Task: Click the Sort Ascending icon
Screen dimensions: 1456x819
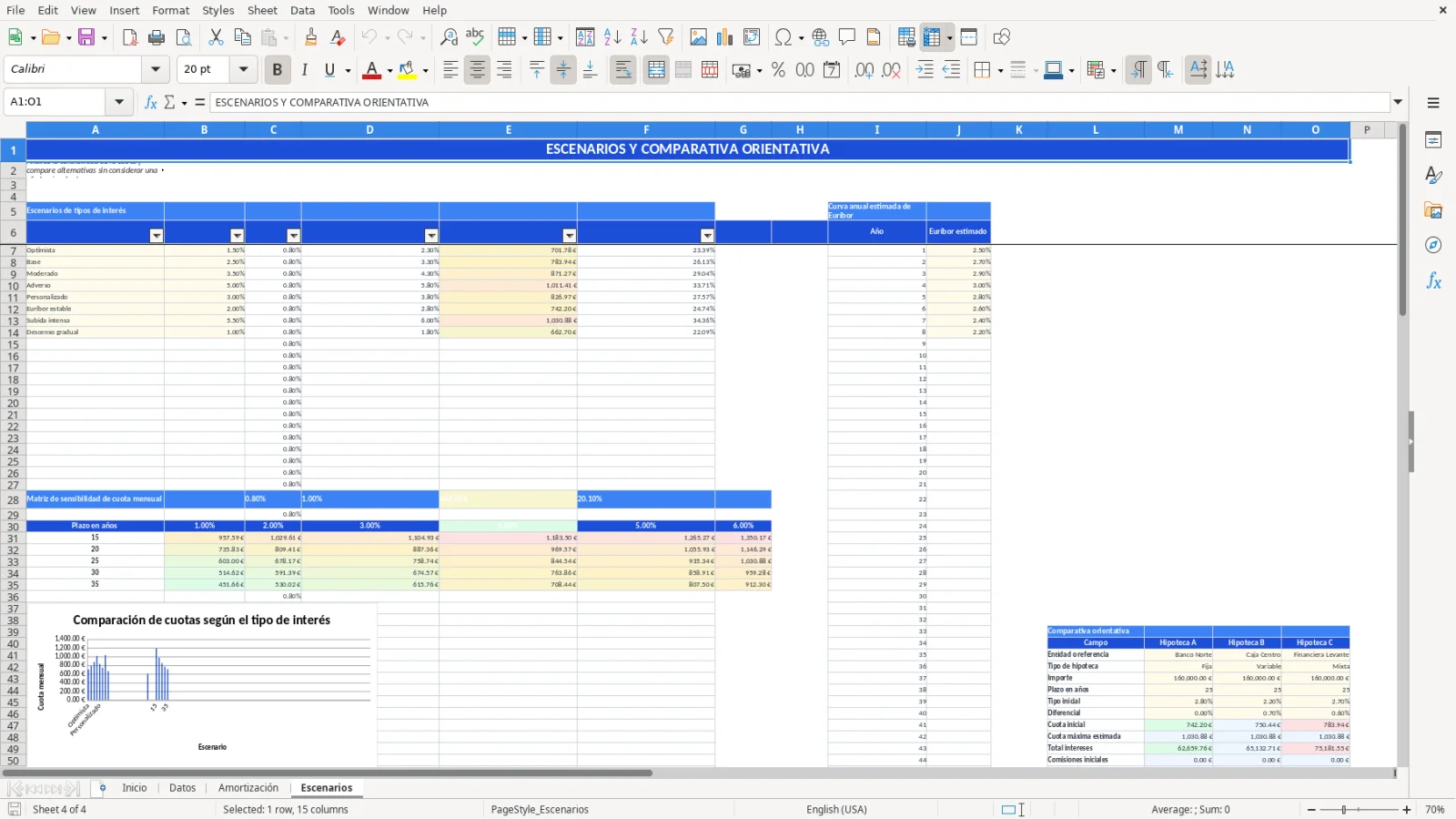Action: pyautogui.click(x=612, y=37)
